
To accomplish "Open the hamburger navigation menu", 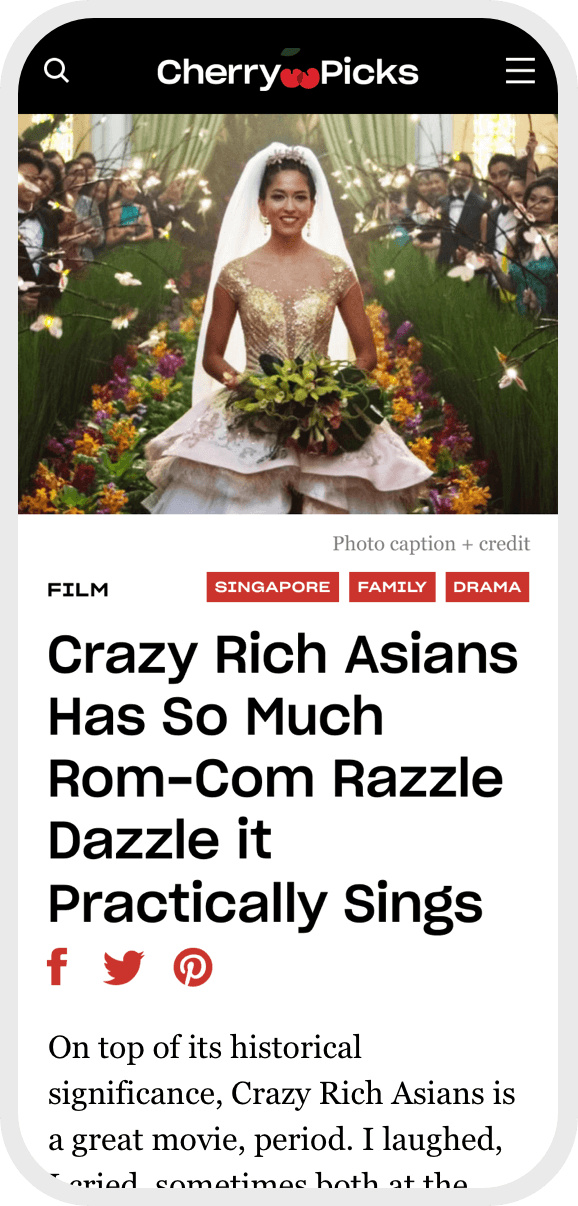I will [x=520, y=71].
